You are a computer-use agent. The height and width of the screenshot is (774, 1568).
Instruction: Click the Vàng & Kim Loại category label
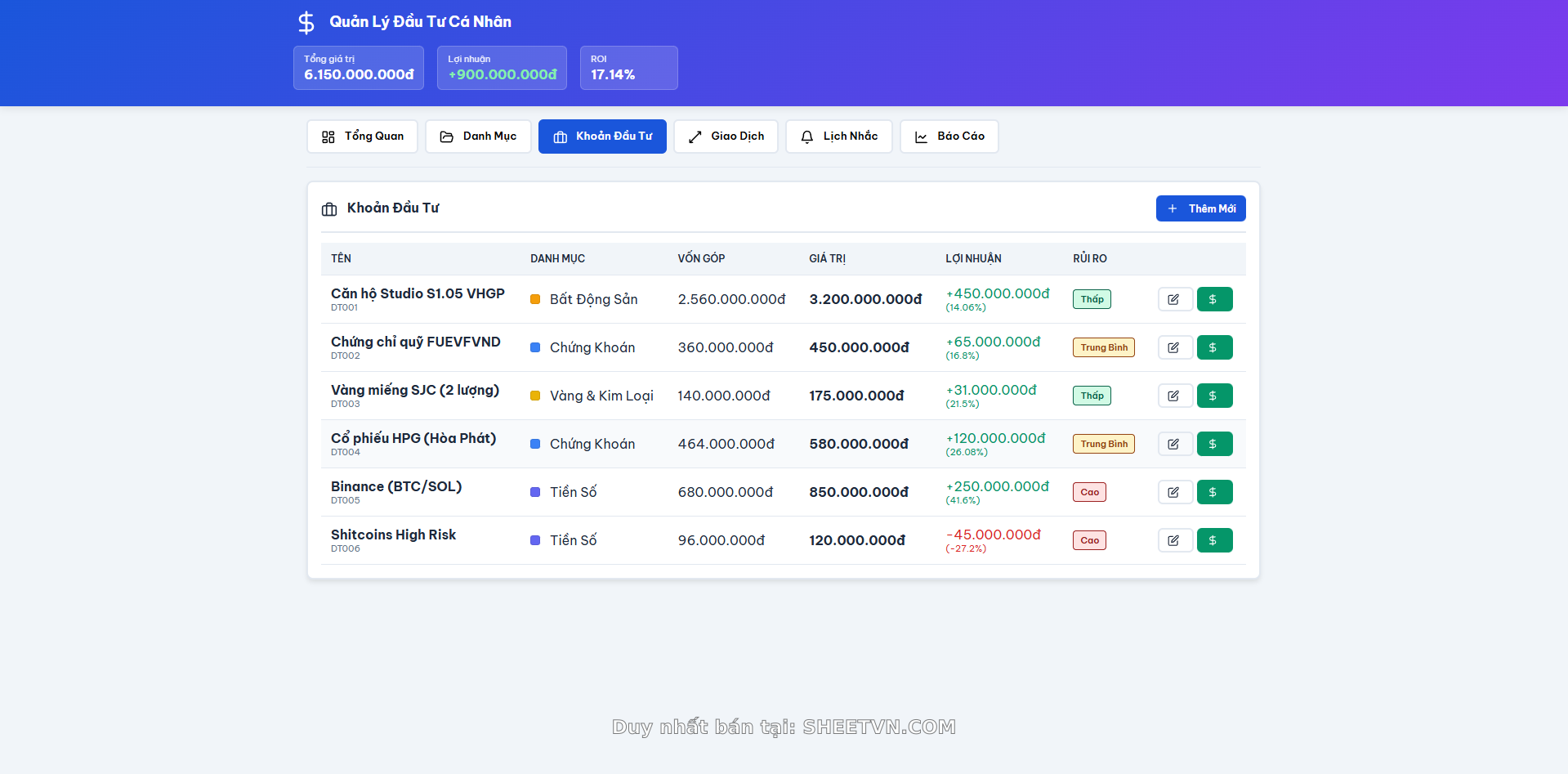click(601, 396)
